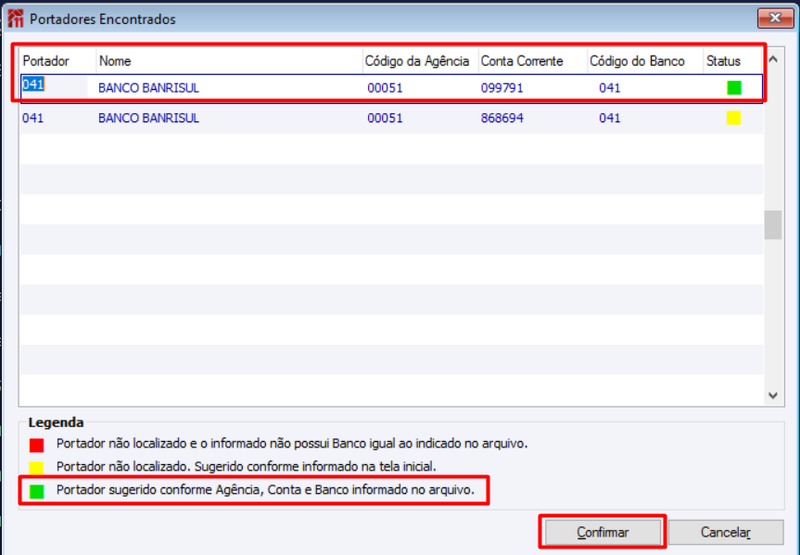This screenshot has width=800, height=555.
Task: Click the scroll down arrow of the list
Action: (x=773, y=395)
